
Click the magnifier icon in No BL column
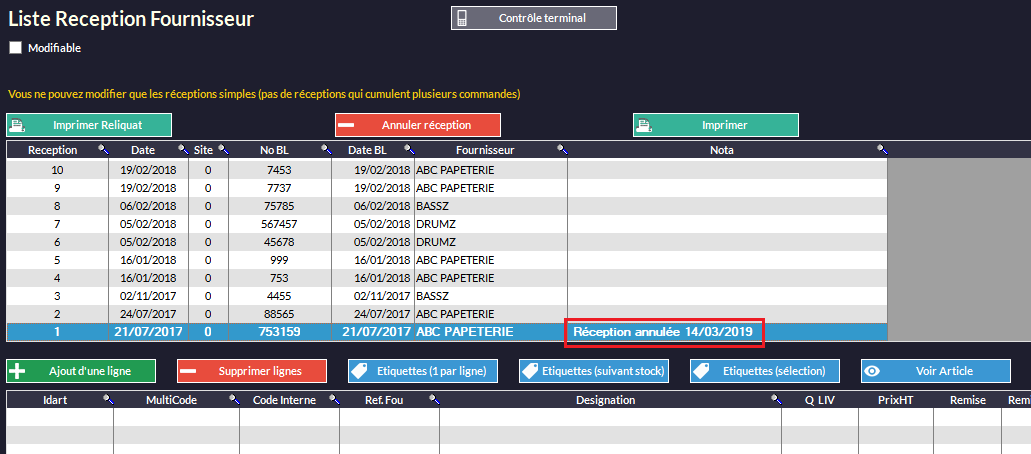[x=326, y=150]
